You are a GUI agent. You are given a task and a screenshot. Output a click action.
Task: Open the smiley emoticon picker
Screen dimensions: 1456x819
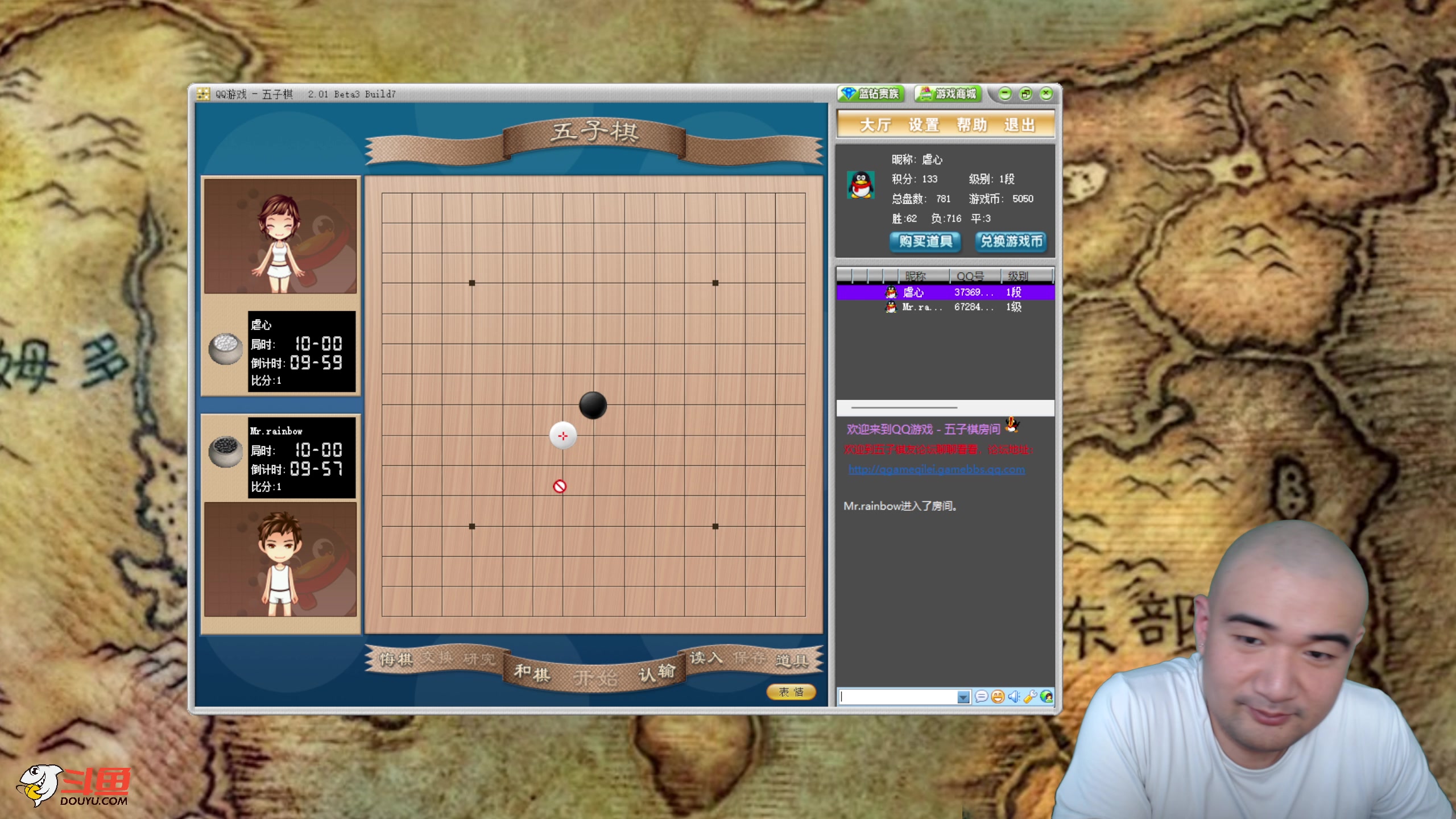[x=998, y=697]
